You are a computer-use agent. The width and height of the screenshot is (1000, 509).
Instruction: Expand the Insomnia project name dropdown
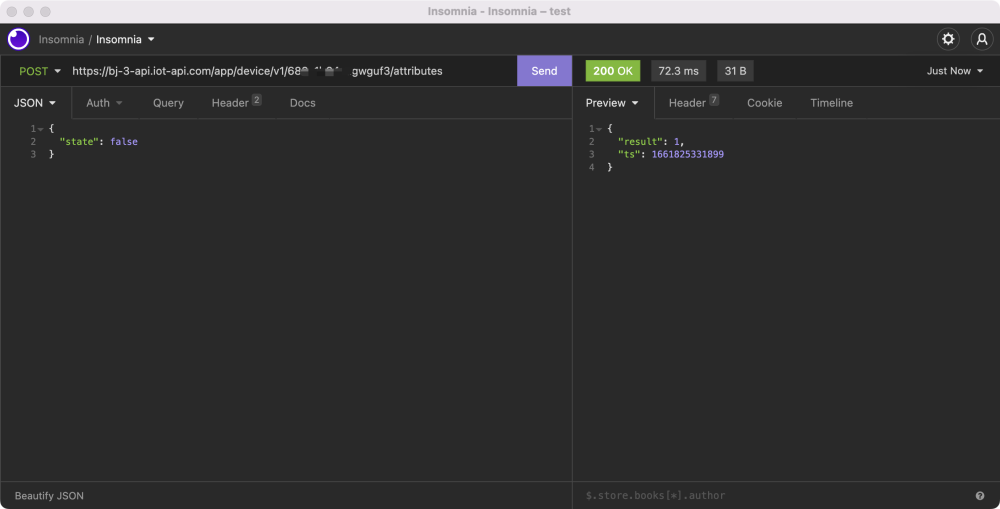pos(125,40)
